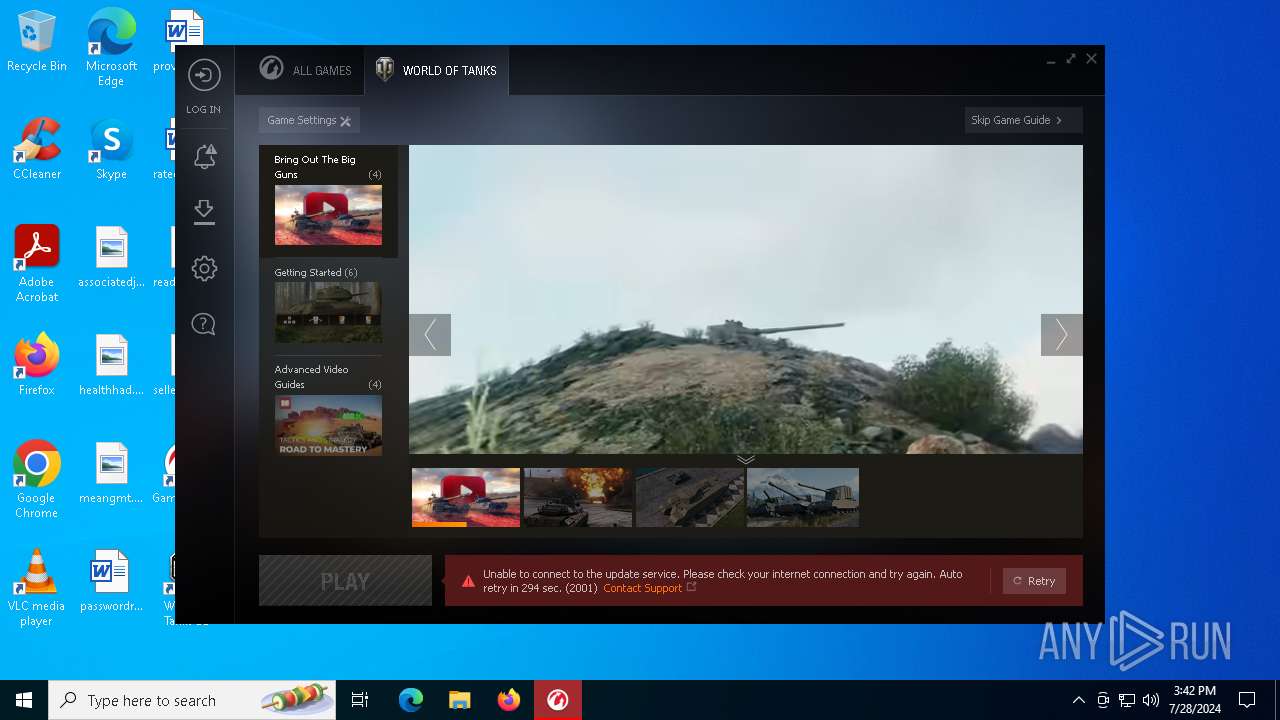Viewport: 1280px width, 720px height.
Task: Select the fourth snowy tank thumbnail
Action: click(x=803, y=497)
